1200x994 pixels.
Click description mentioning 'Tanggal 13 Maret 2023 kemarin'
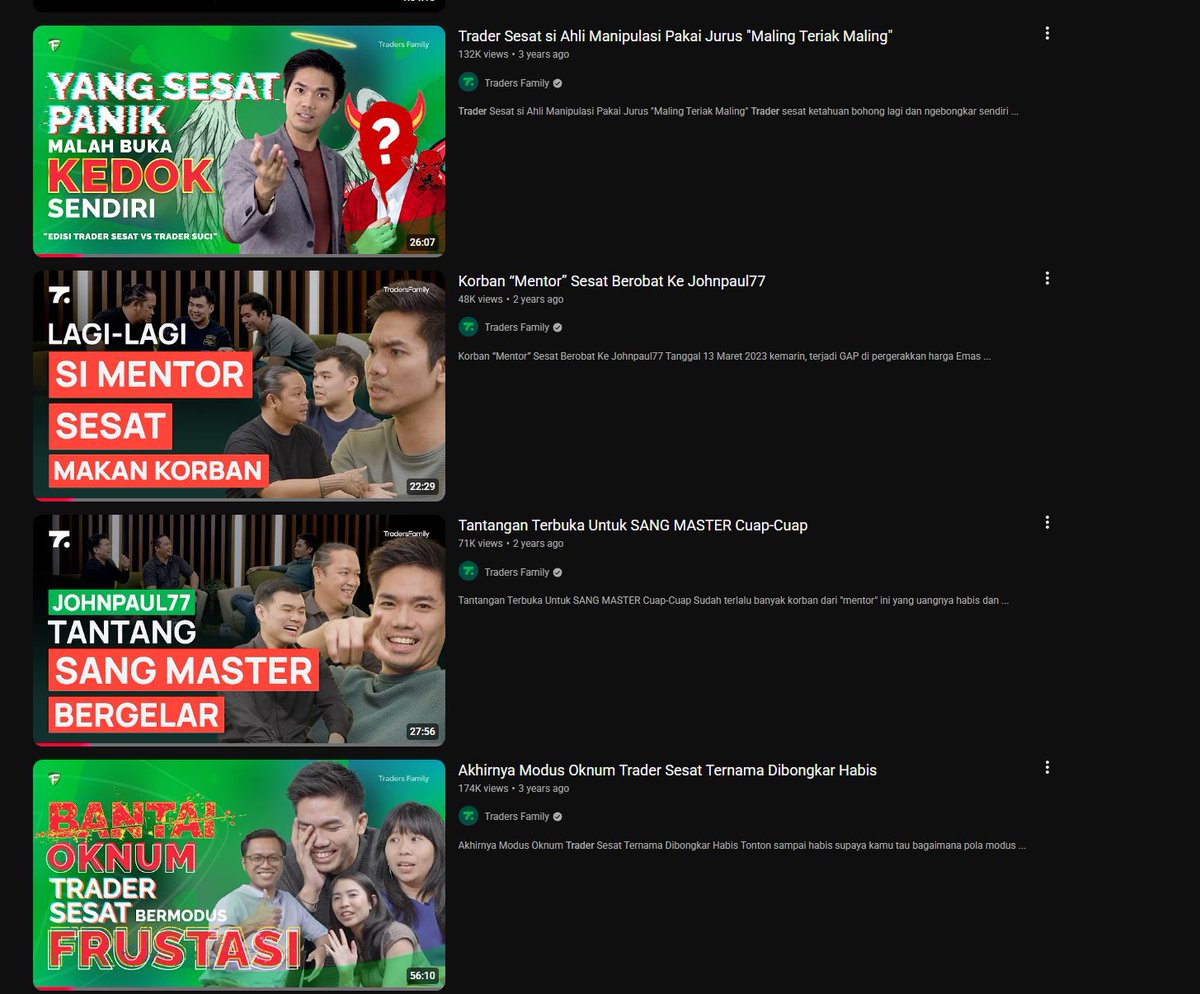pyautogui.click(x=725, y=356)
